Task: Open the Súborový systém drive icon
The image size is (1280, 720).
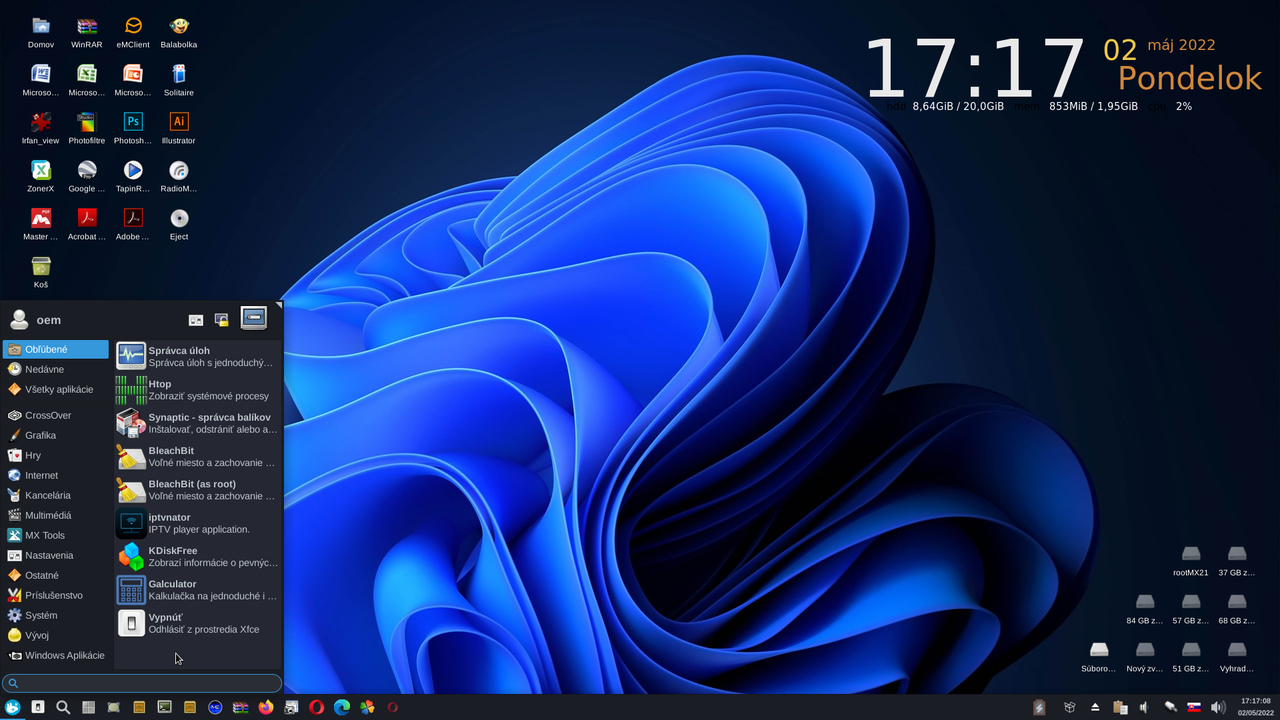Action: tap(1099, 656)
